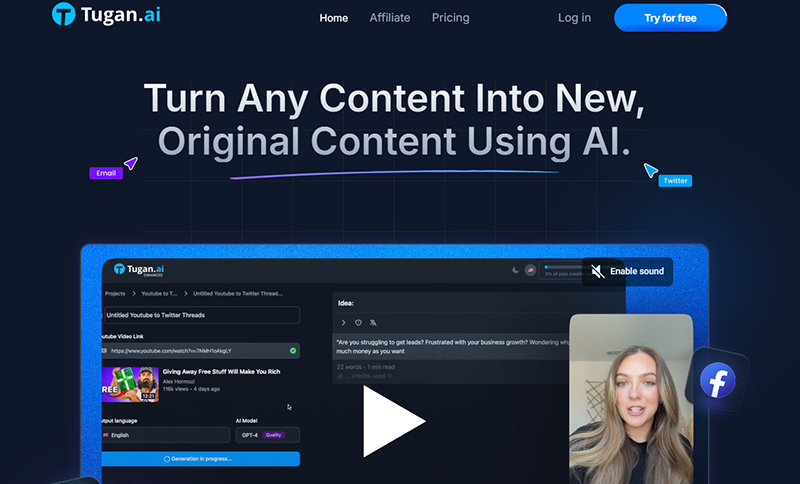This screenshot has width=800, height=484.
Task: Click the purple cursor arrow near Email
Action: click(x=131, y=163)
